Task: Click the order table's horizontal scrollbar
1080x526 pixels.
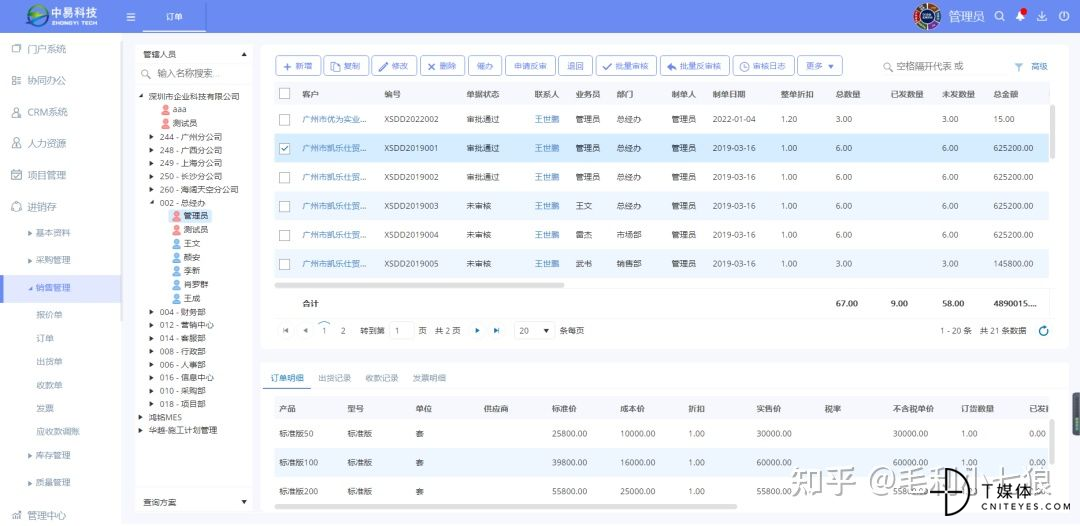Action: pyautogui.click(x=419, y=284)
